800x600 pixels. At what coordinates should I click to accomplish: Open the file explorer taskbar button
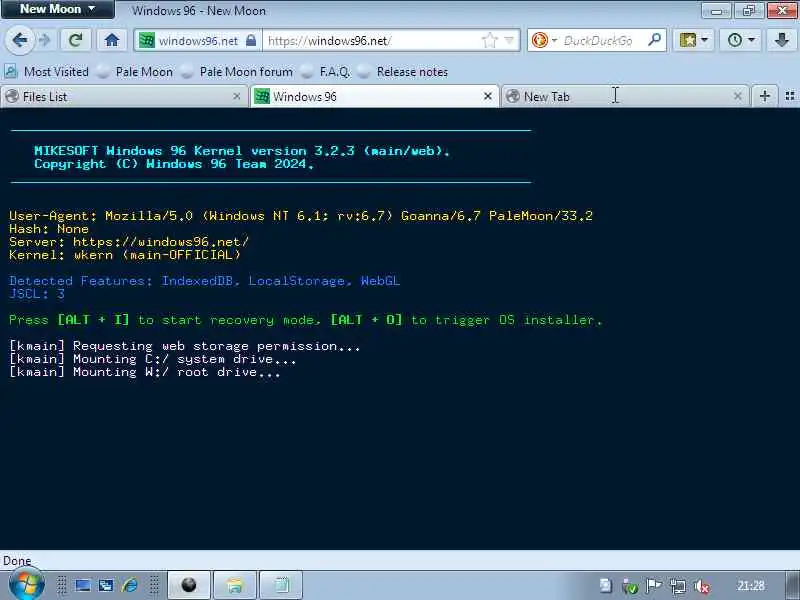coord(235,585)
